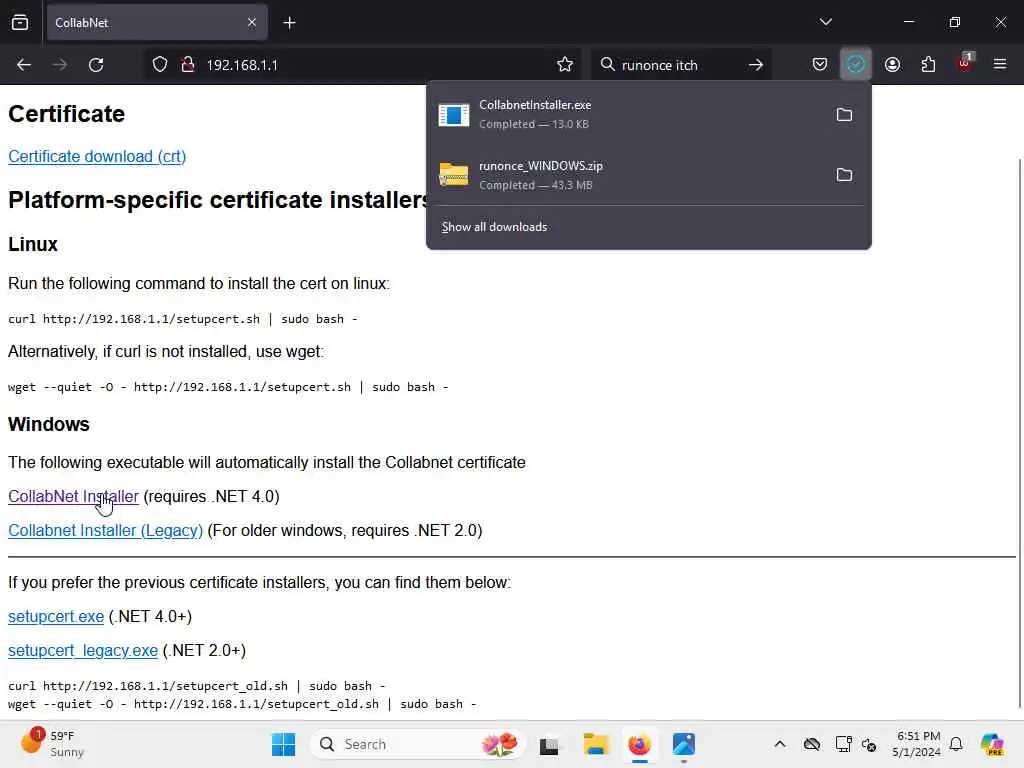Focus the search box with runonce itch
This screenshot has height=768, width=1024.
(679, 65)
